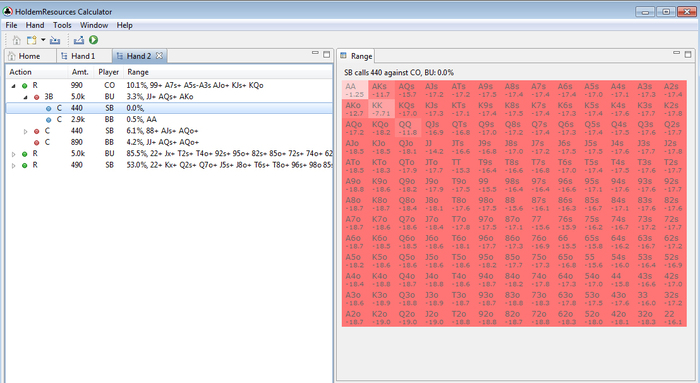The height and width of the screenshot is (383, 700).
Task: Expand the SB raise 490 53.0% node
Action: [14, 166]
